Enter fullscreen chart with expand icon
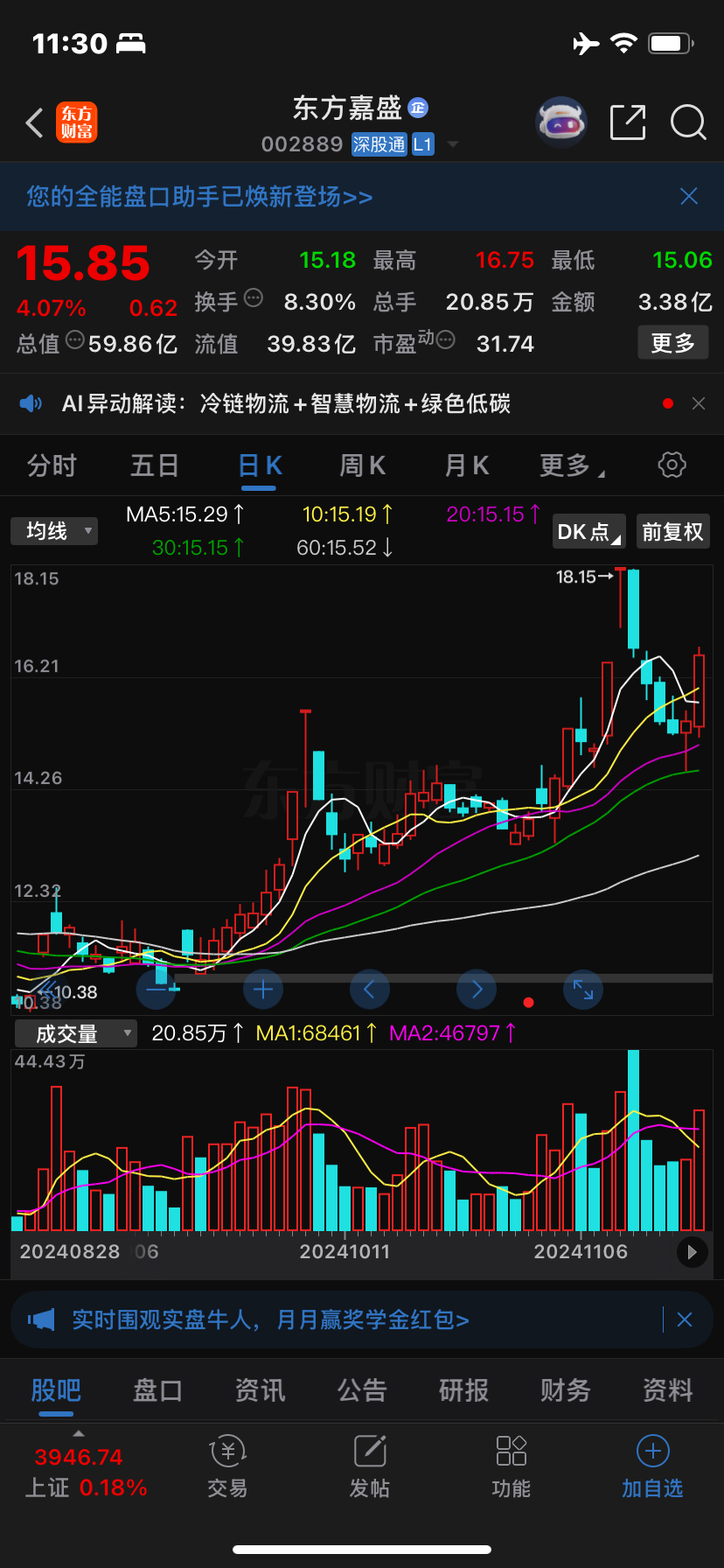 583,990
